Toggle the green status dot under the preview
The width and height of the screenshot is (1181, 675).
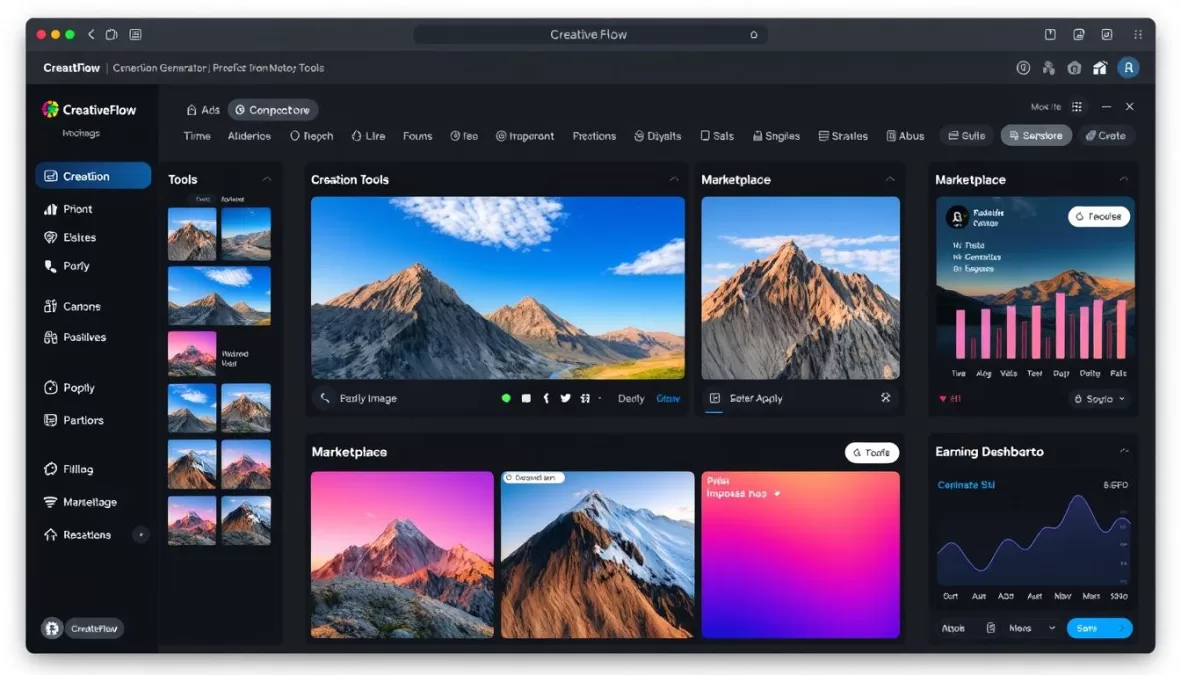[506, 397]
